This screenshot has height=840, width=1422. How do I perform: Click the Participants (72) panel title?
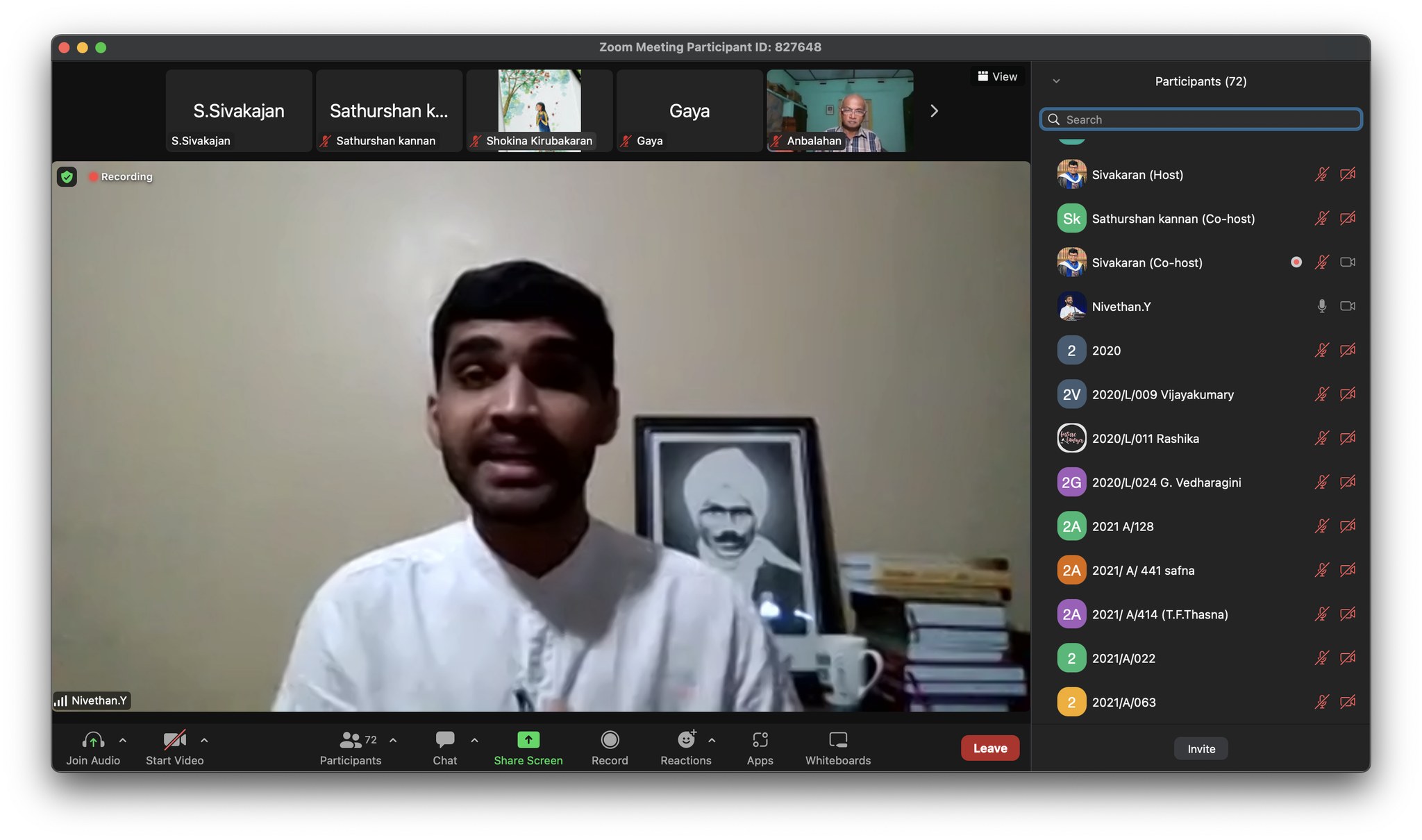1201,81
